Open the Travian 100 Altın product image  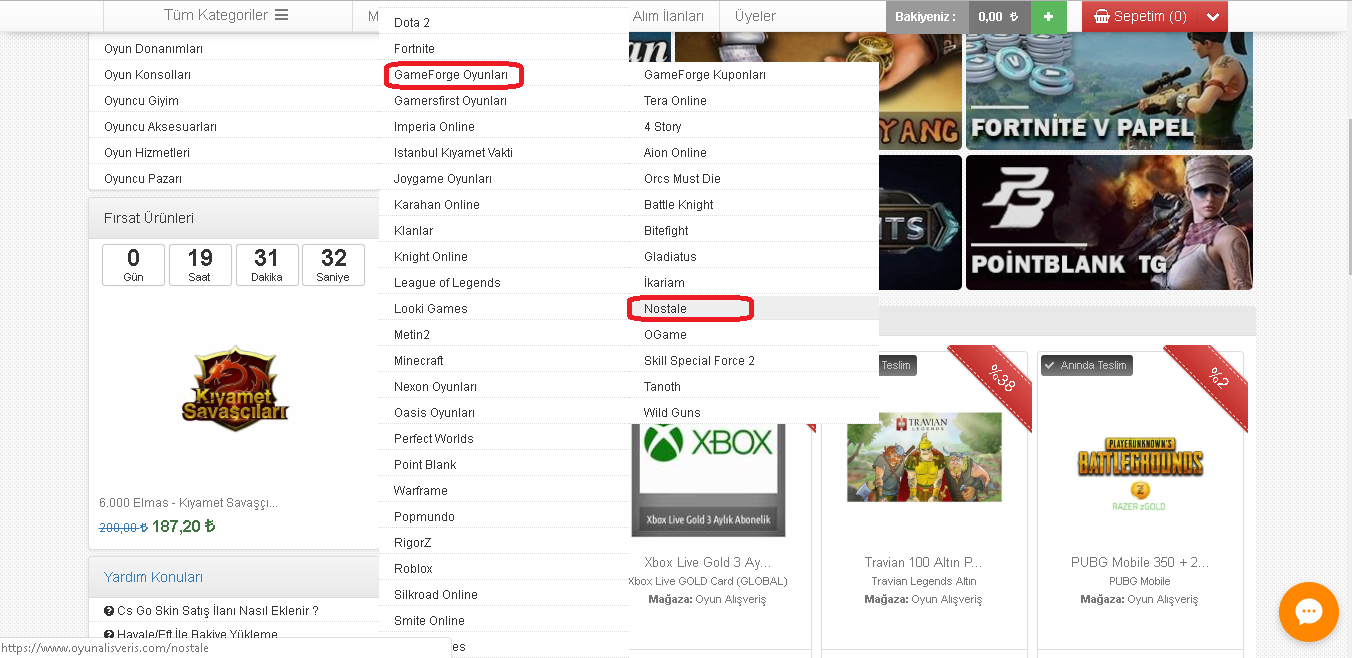click(924, 457)
